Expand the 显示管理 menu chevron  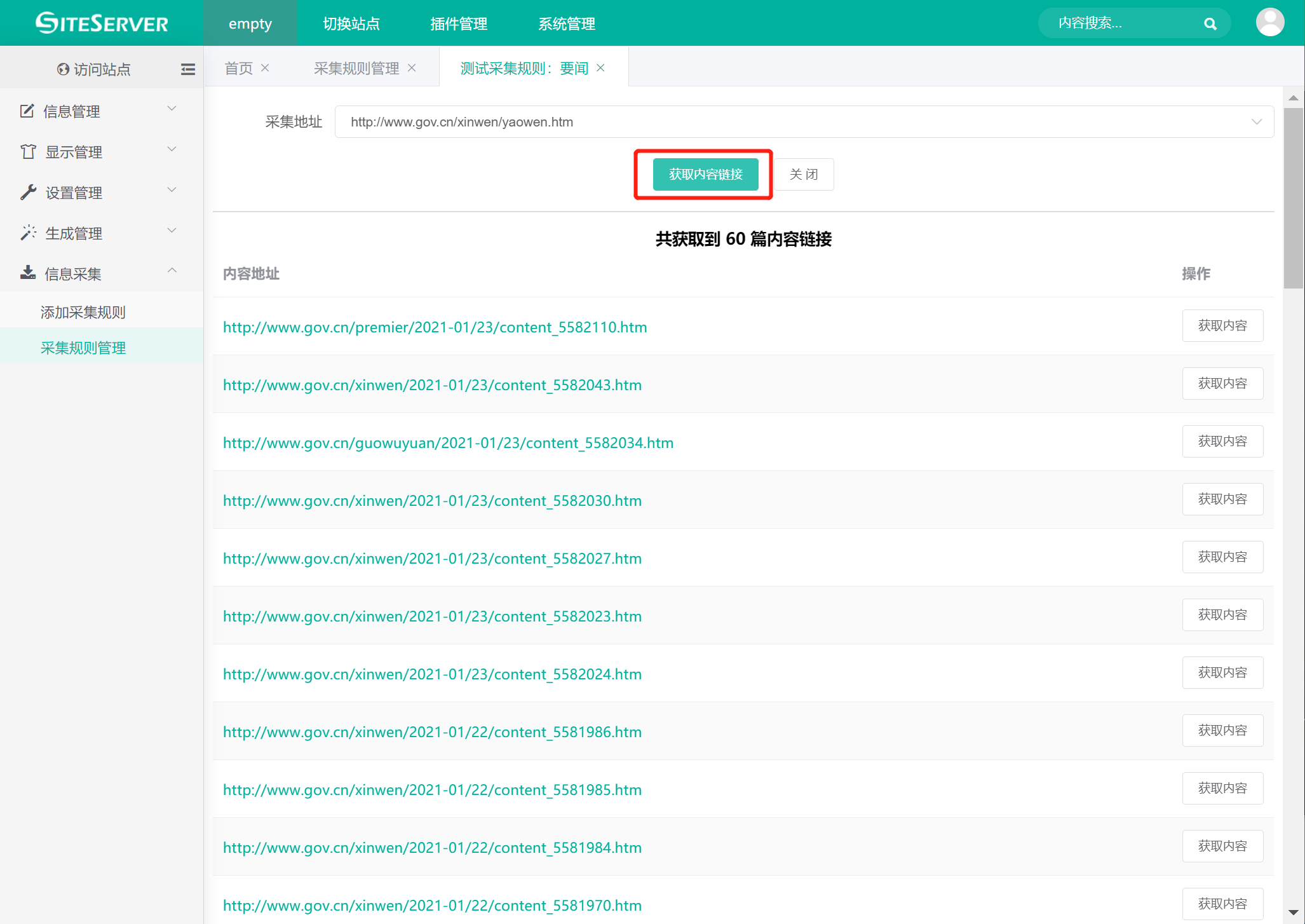point(172,149)
